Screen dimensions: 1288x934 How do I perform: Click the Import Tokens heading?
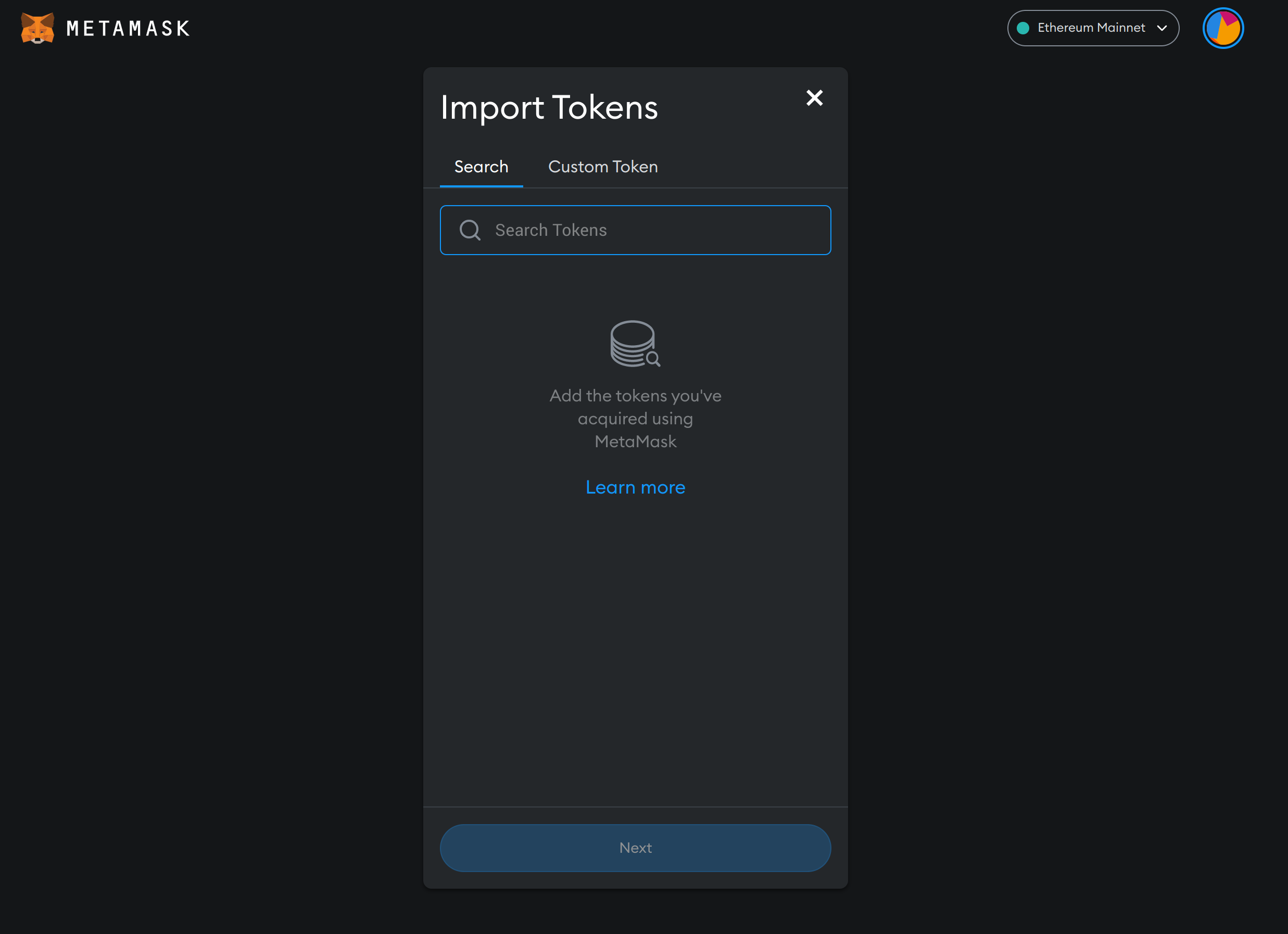[x=549, y=107]
